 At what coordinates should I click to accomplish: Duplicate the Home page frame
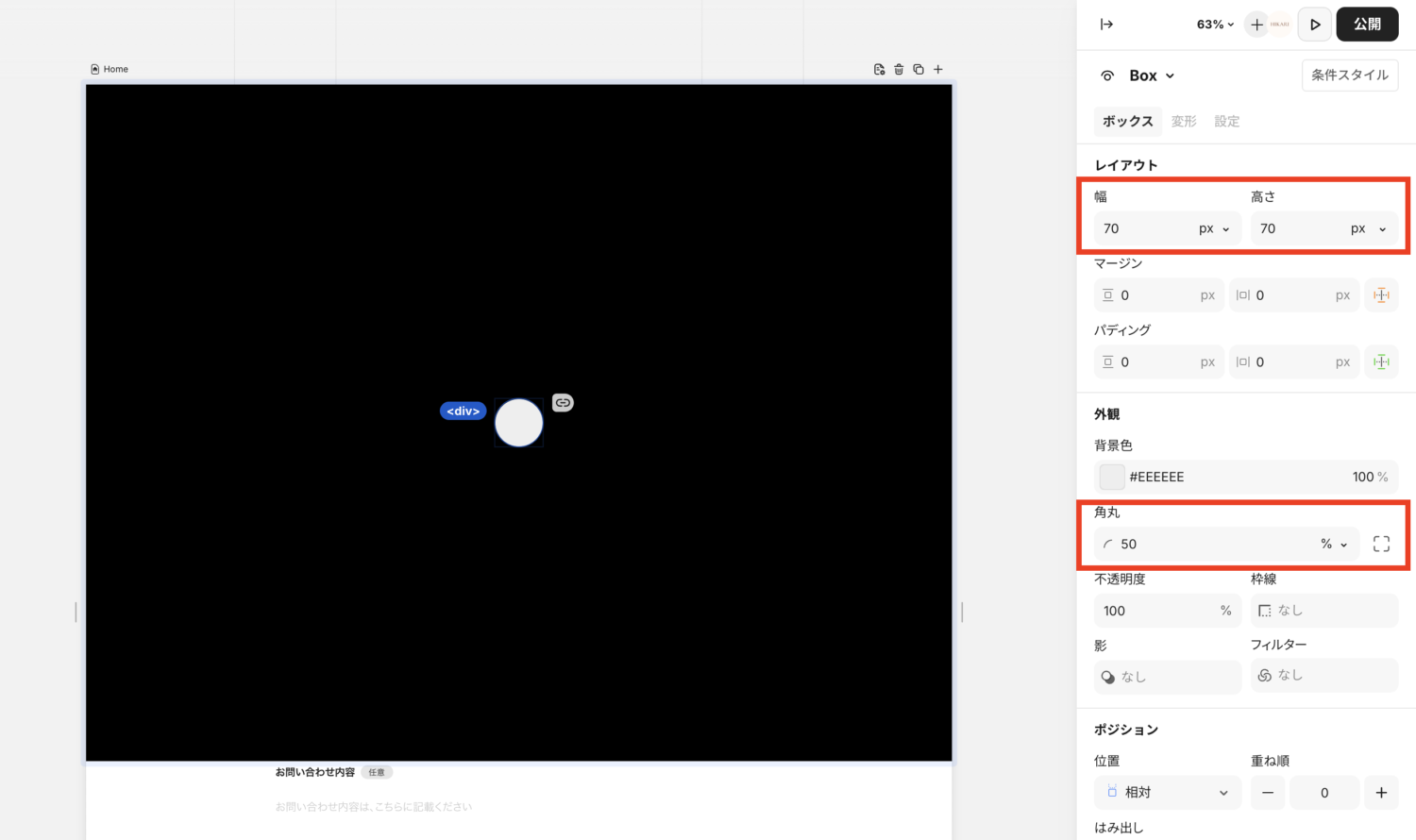[919, 69]
